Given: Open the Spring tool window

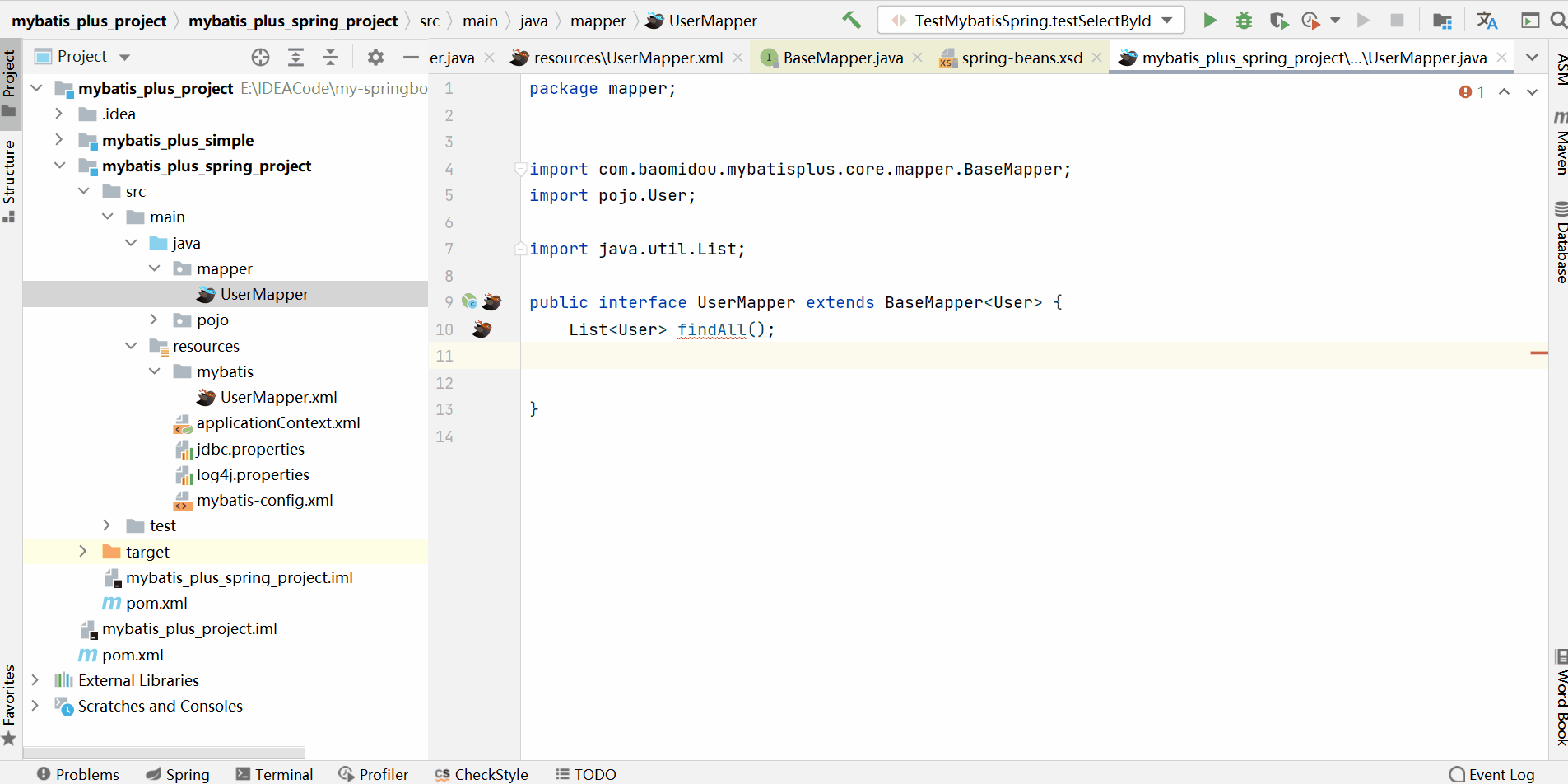Looking at the screenshot, I should pyautogui.click(x=178, y=774).
